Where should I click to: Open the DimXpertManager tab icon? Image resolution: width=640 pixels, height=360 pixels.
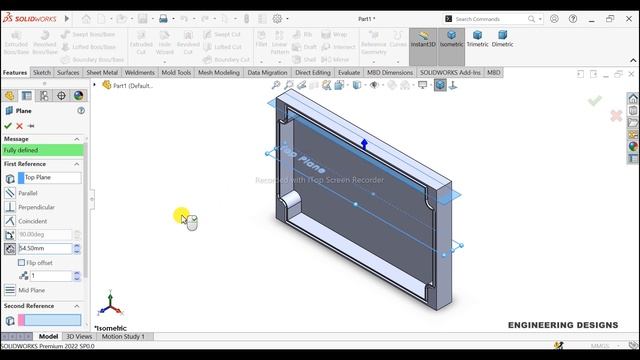pyautogui.click(x=61, y=96)
